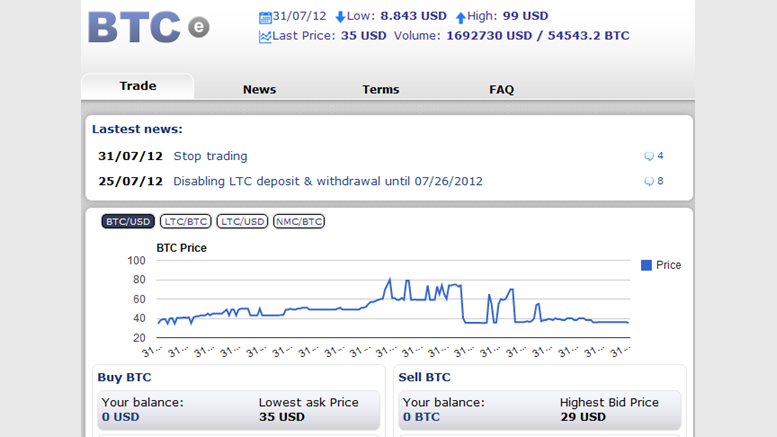Select the LTC/USD pair button
The width and height of the screenshot is (777, 437).
242,221
